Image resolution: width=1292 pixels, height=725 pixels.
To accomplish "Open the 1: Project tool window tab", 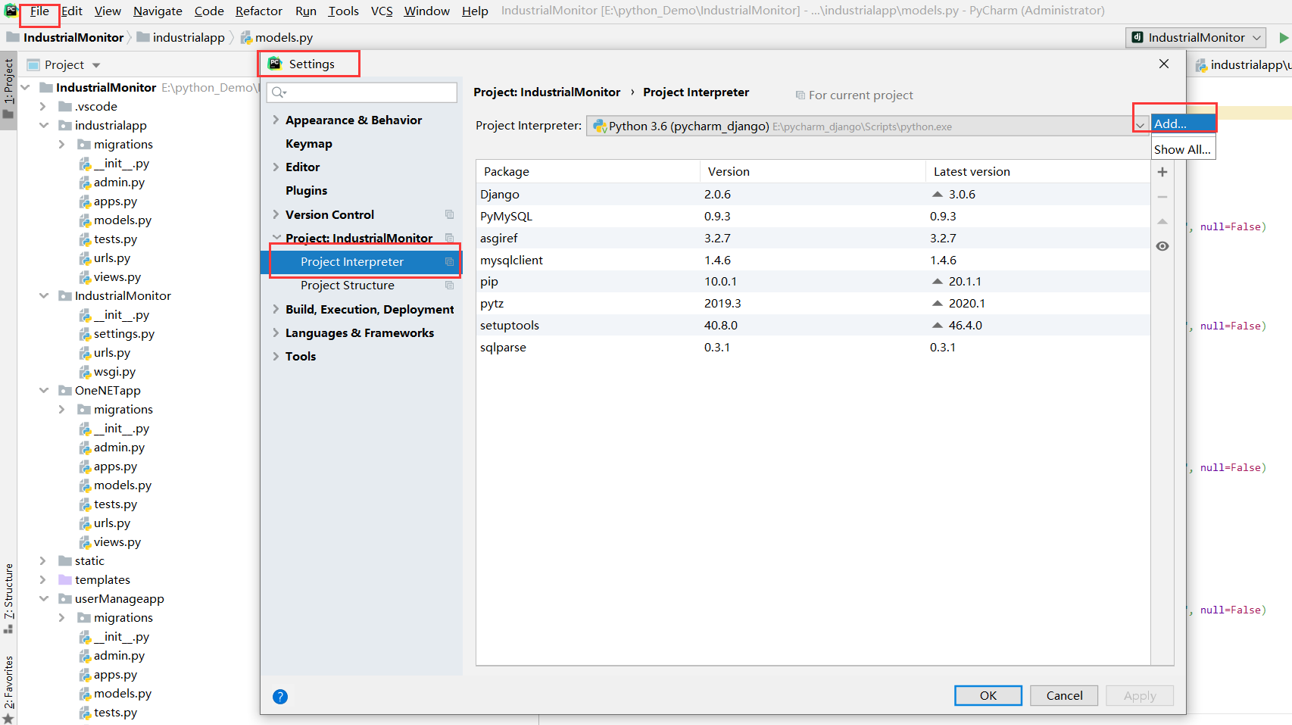I will click(x=8, y=88).
